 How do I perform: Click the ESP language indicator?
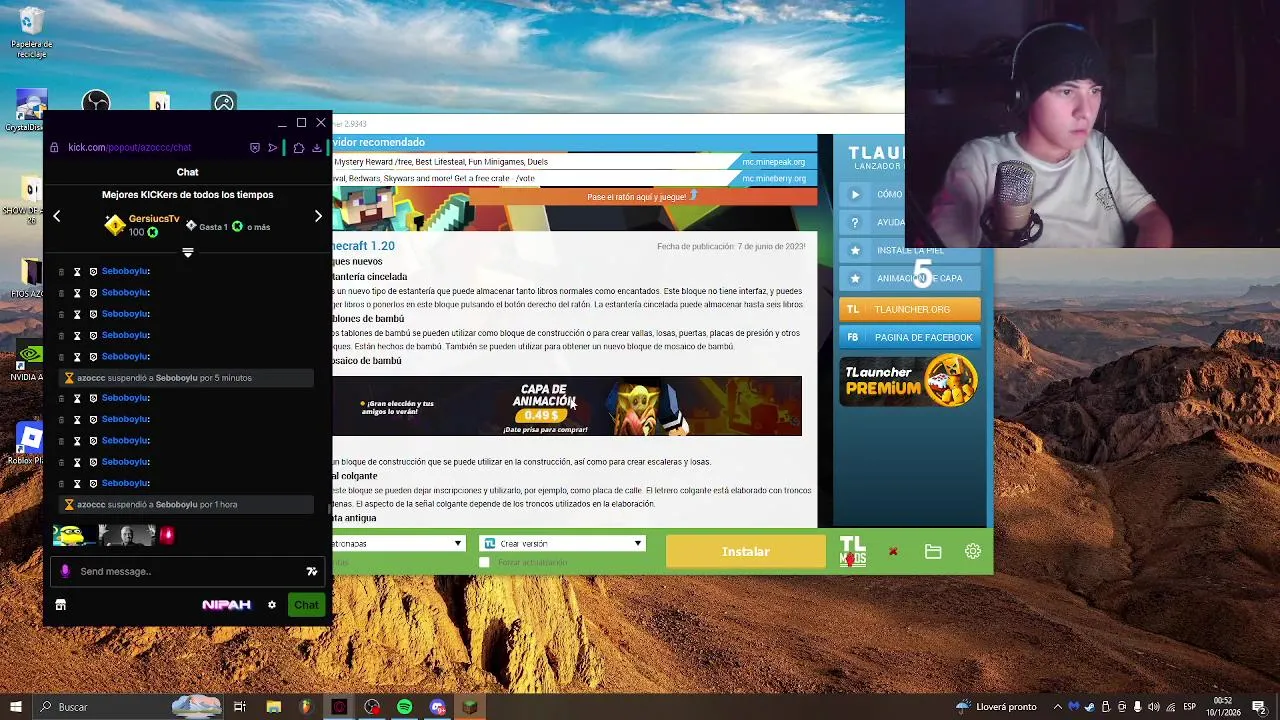[x=1190, y=707]
